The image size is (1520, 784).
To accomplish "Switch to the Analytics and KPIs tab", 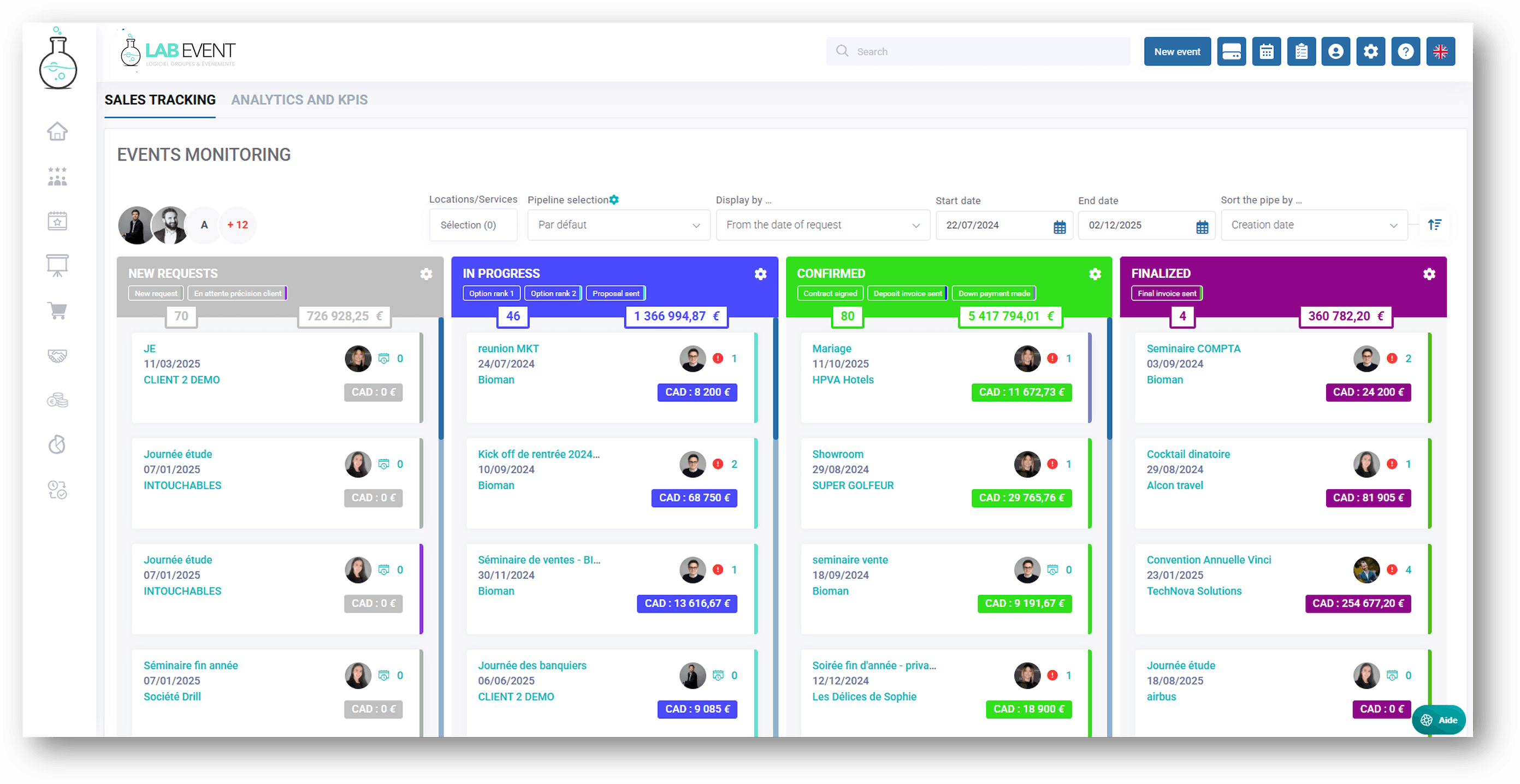I will 299,100.
